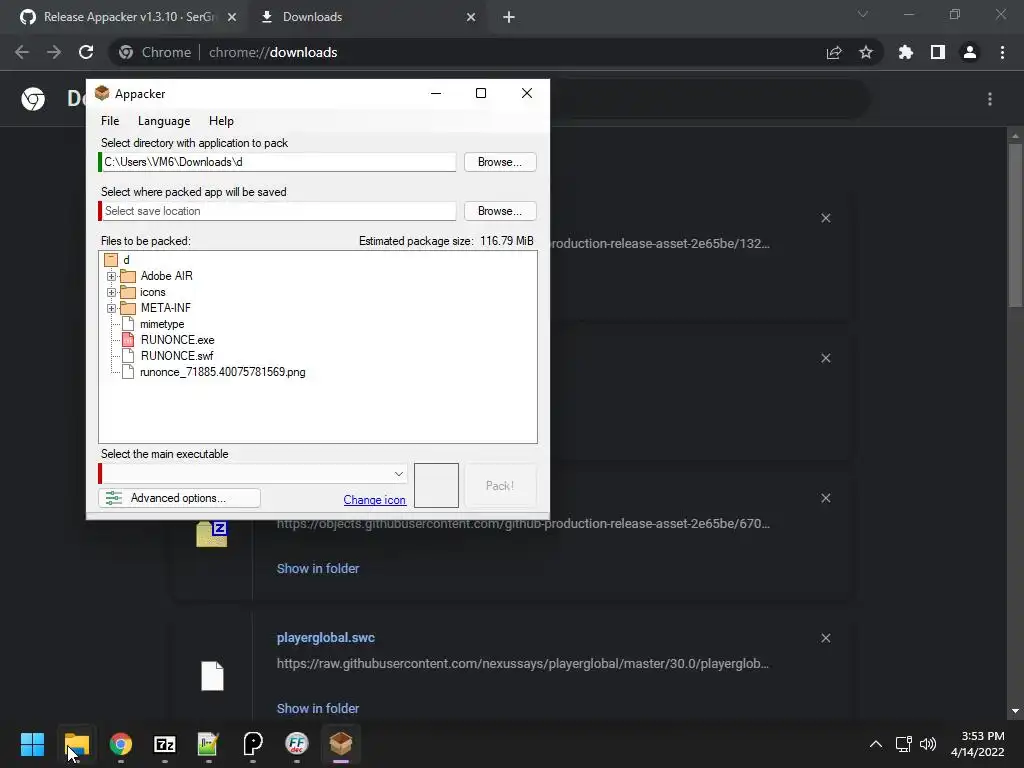Open volume control in system tray

coord(927,744)
